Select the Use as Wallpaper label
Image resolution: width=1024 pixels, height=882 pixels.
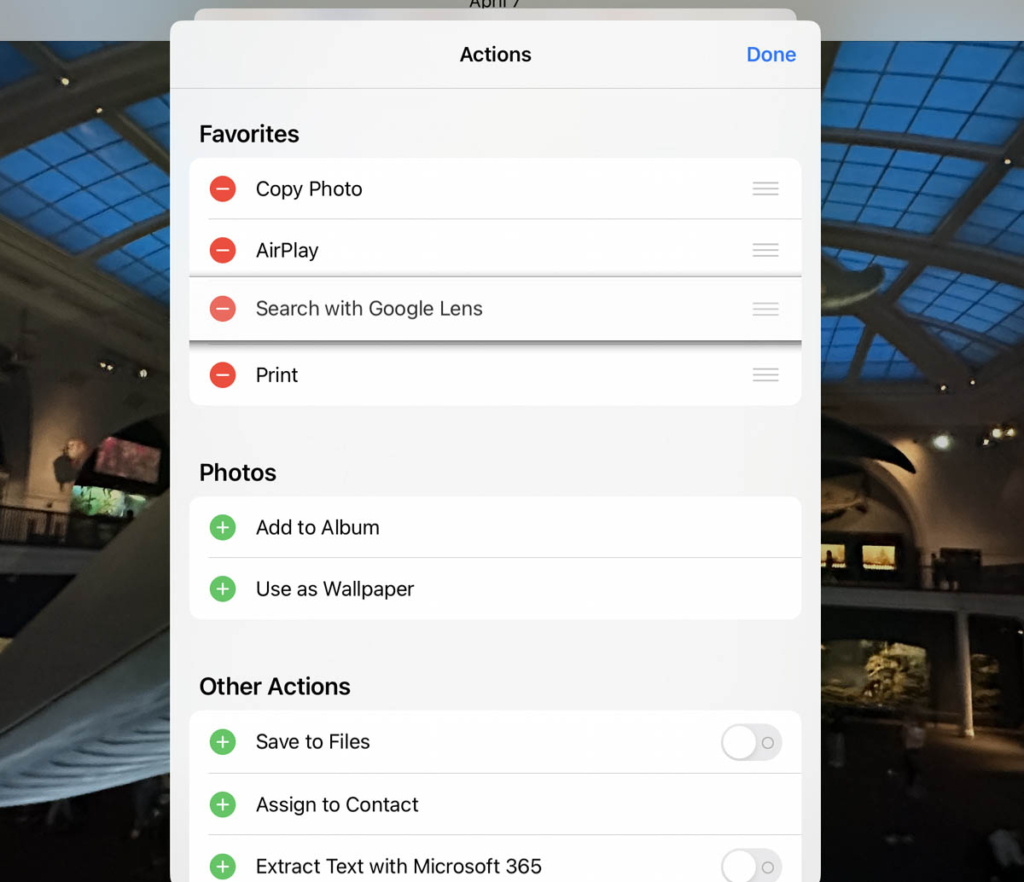(334, 589)
